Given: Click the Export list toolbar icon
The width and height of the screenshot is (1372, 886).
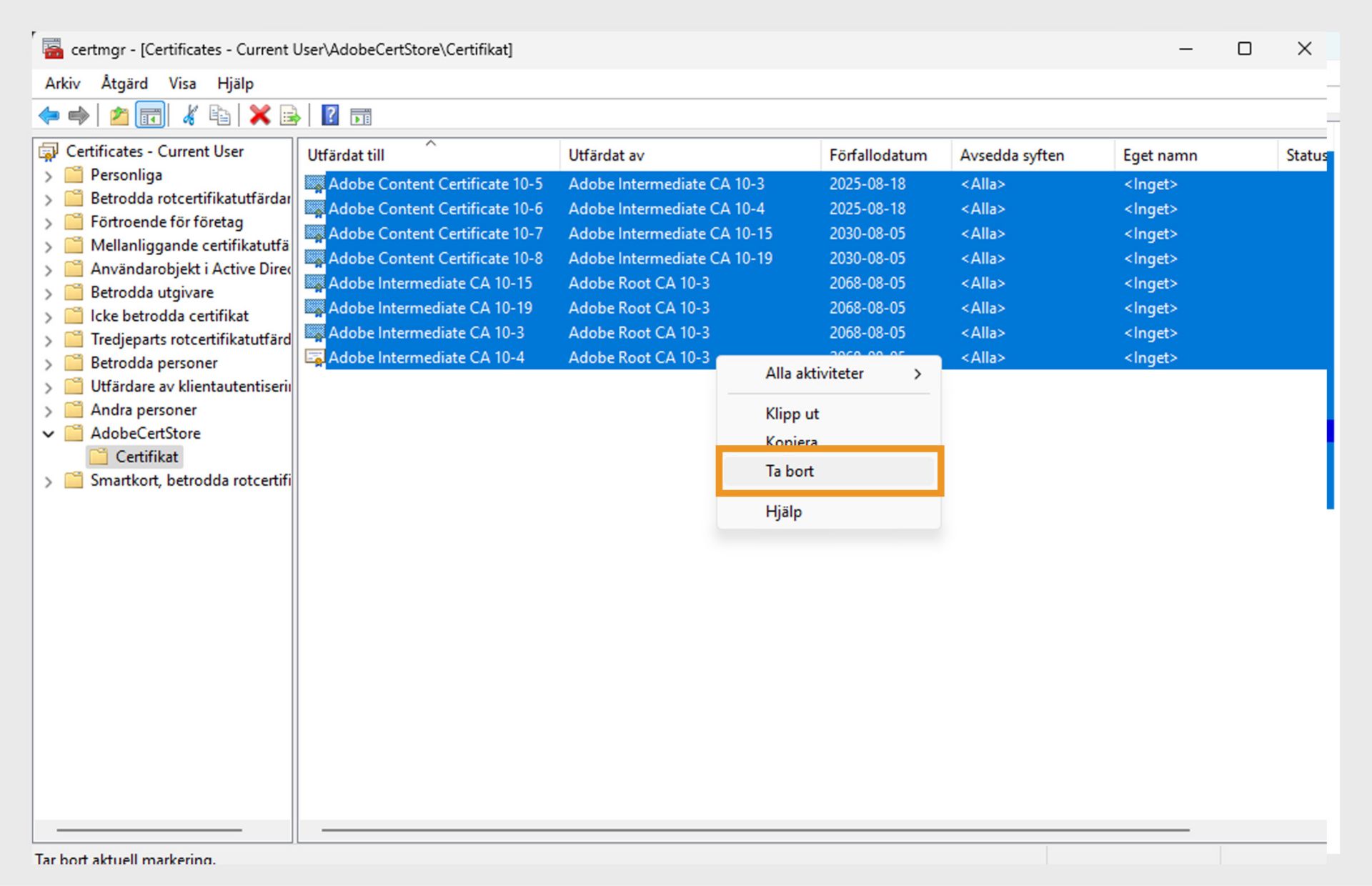Looking at the screenshot, I should tap(290, 115).
